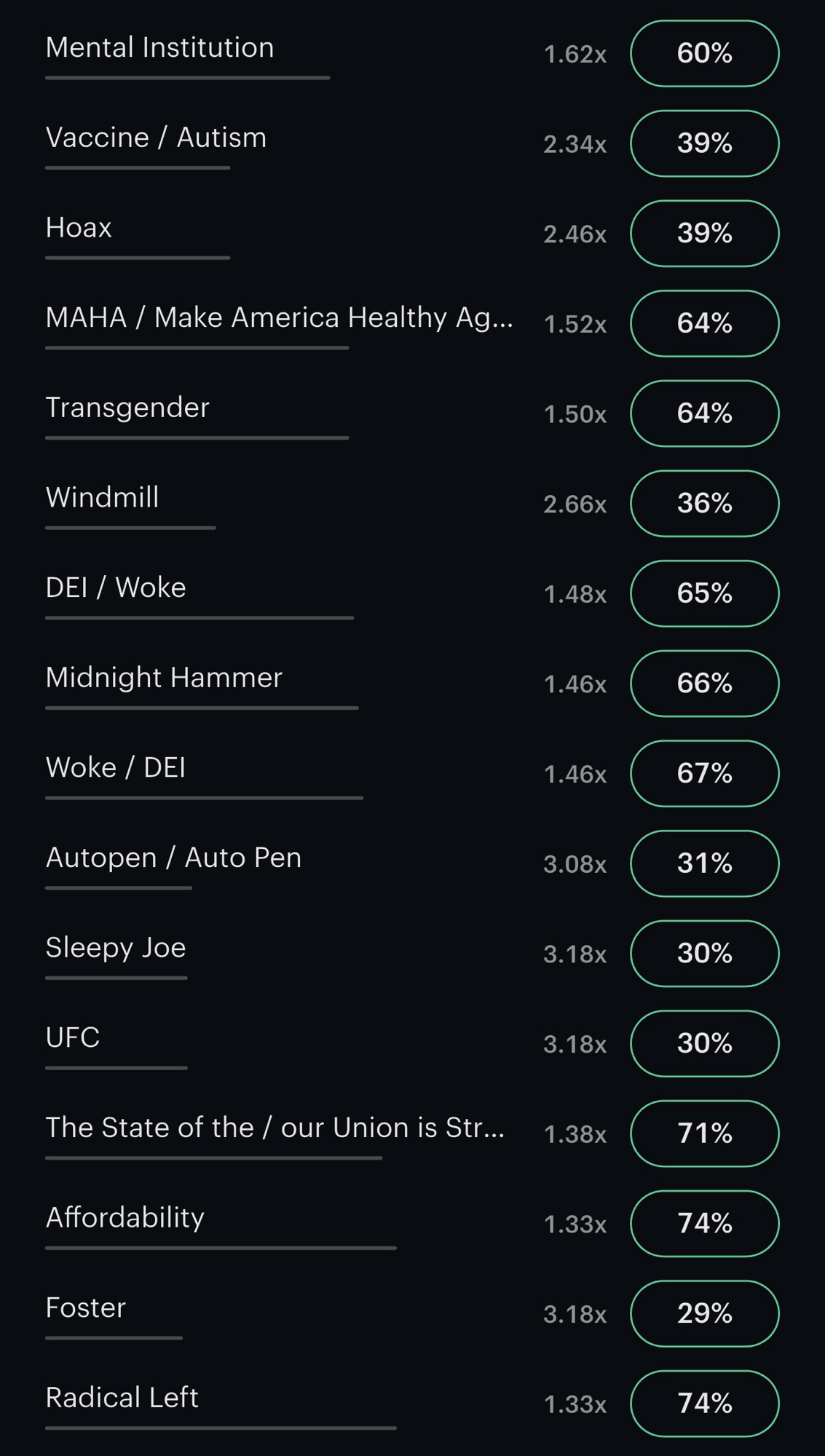Open the MAHA / Make America Healthy market
The image size is (825, 1456).
point(279,318)
